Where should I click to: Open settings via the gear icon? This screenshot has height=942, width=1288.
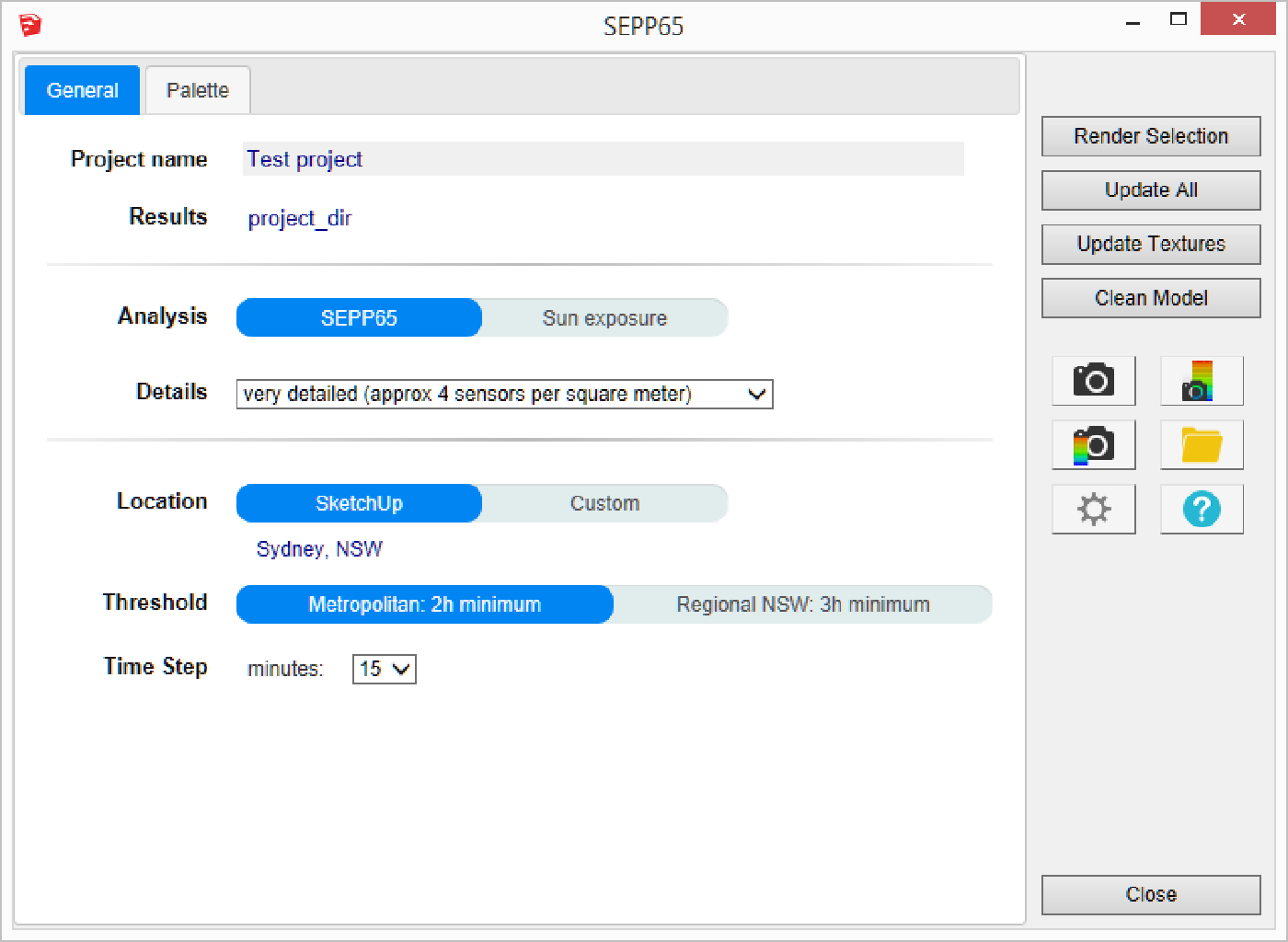click(x=1094, y=509)
